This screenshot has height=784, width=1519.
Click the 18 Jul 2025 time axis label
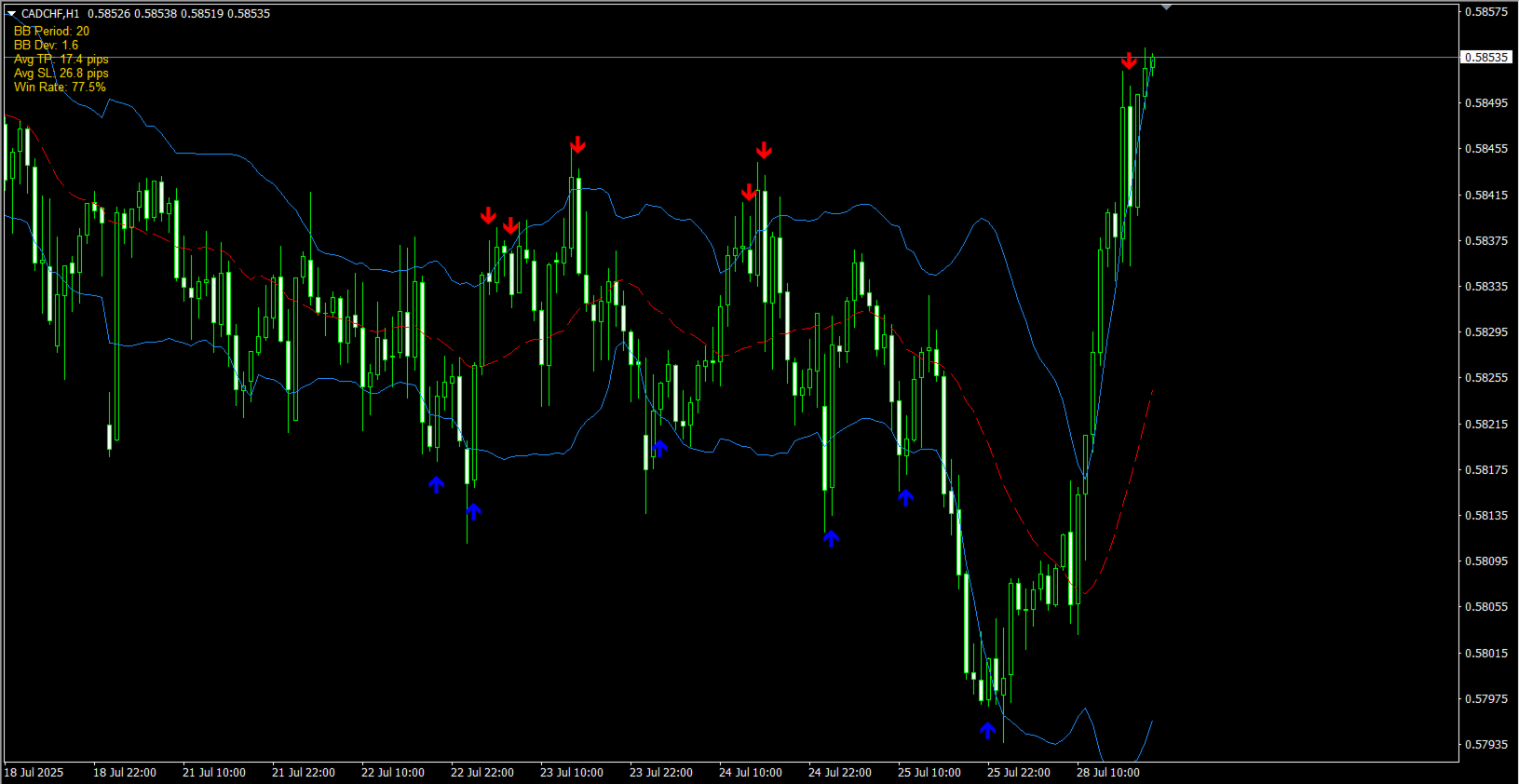click(34, 773)
